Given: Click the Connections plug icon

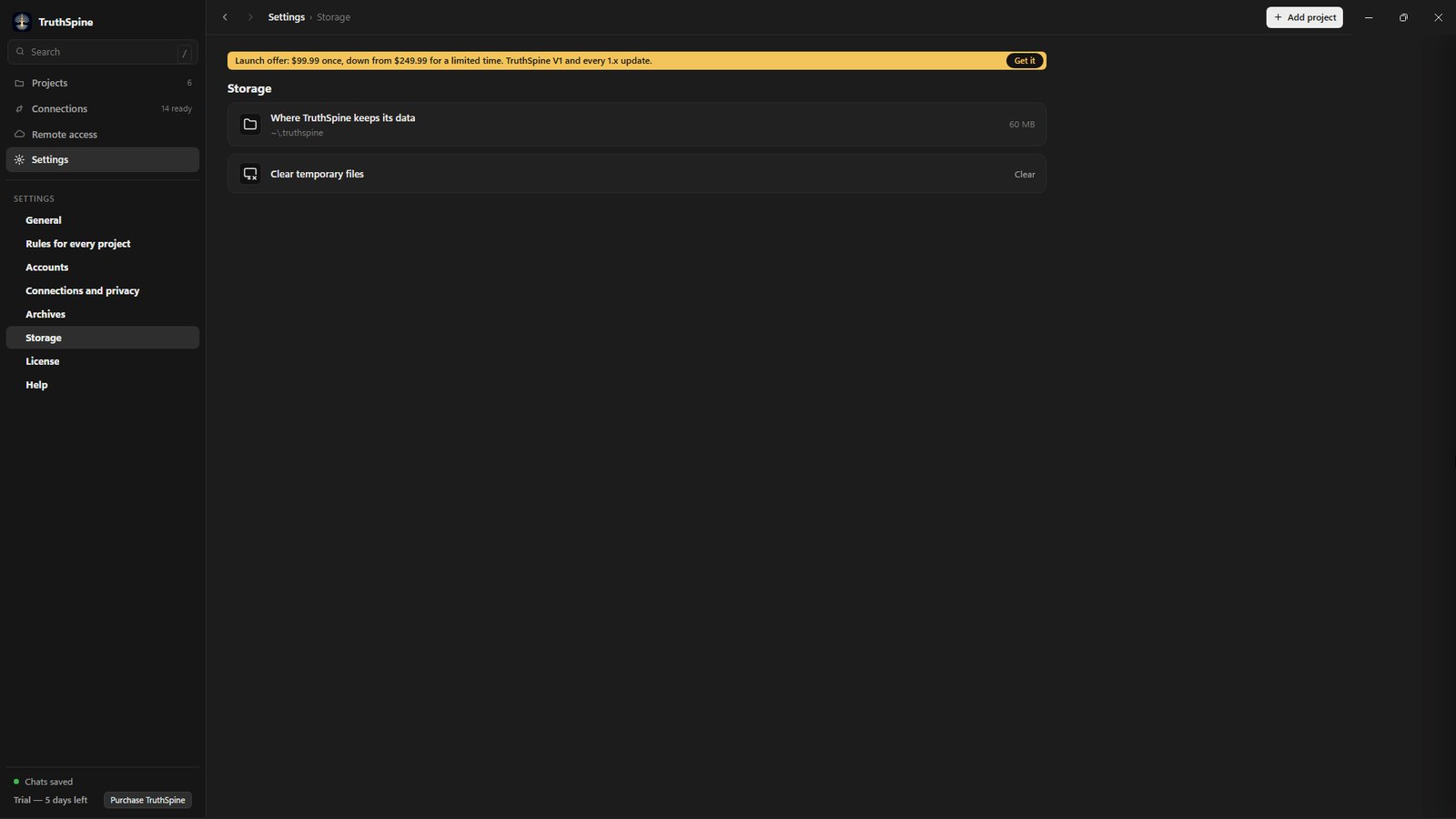Looking at the screenshot, I should [19, 108].
